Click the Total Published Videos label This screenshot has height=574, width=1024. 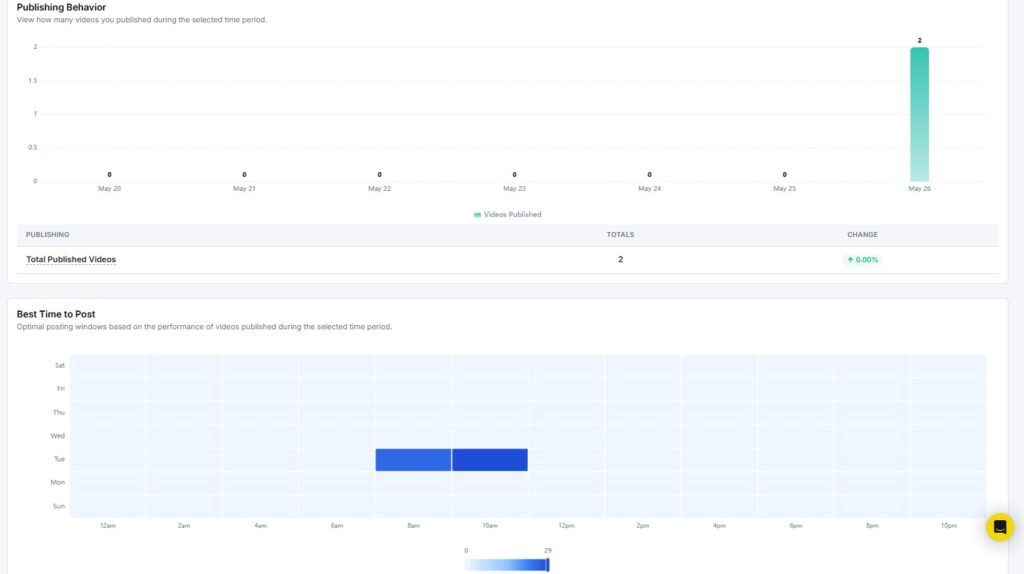(x=71, y=259)
